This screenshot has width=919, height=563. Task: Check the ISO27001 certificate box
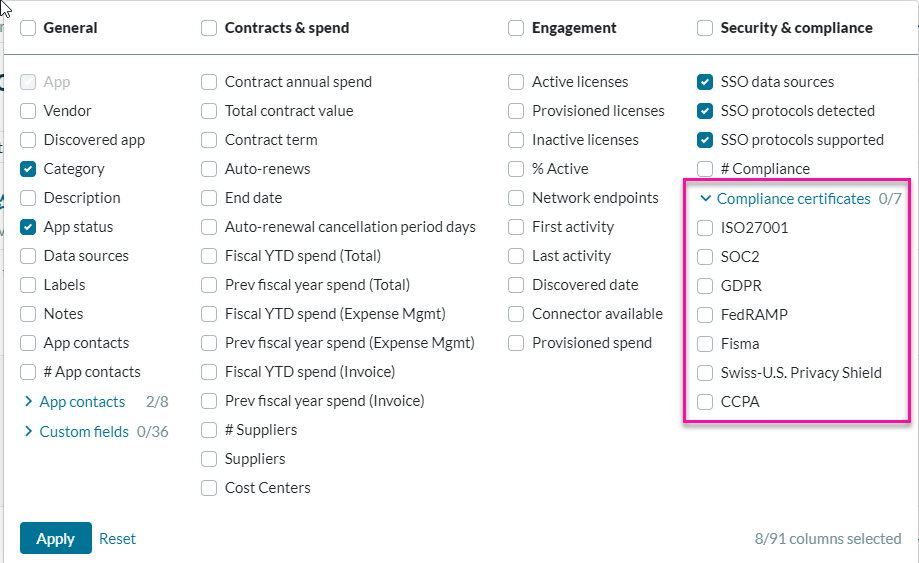pyautogui.click(x=705, y=228)
